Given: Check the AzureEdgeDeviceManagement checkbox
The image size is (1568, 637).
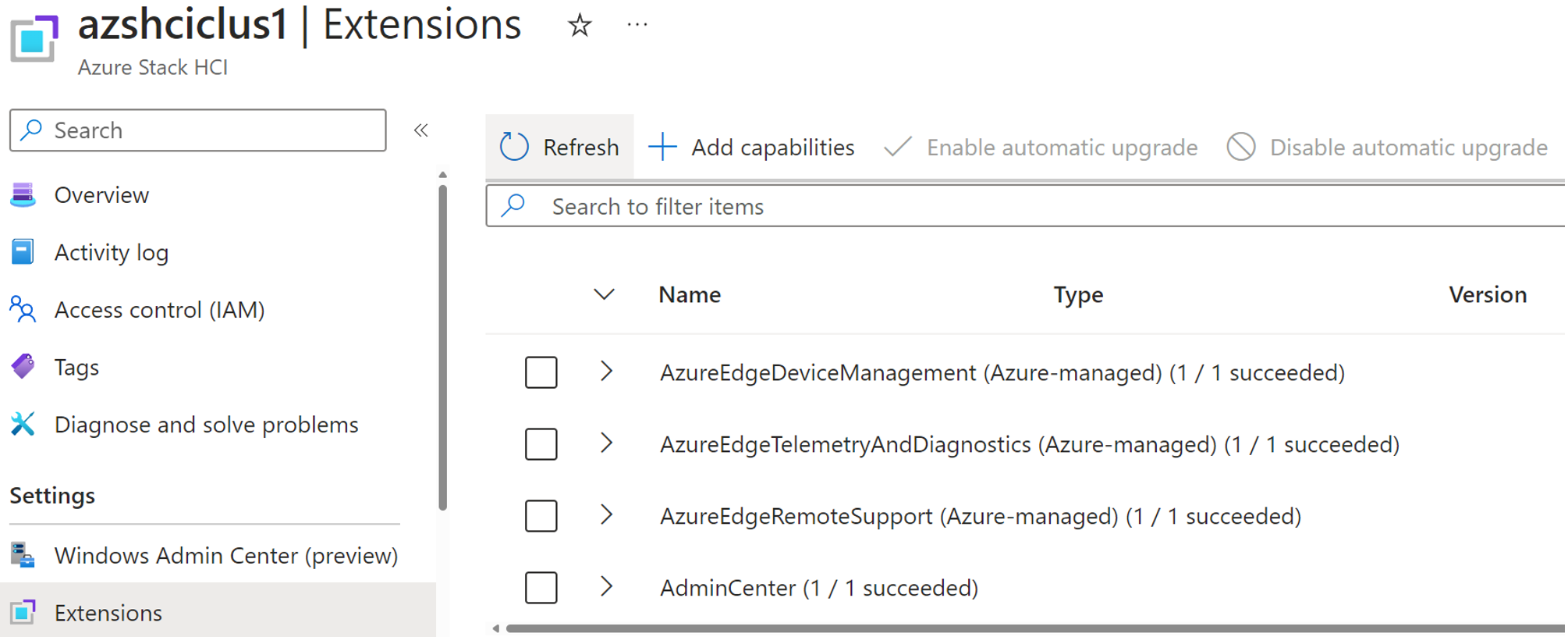Looking at the screenshot, I should point(541,372).
